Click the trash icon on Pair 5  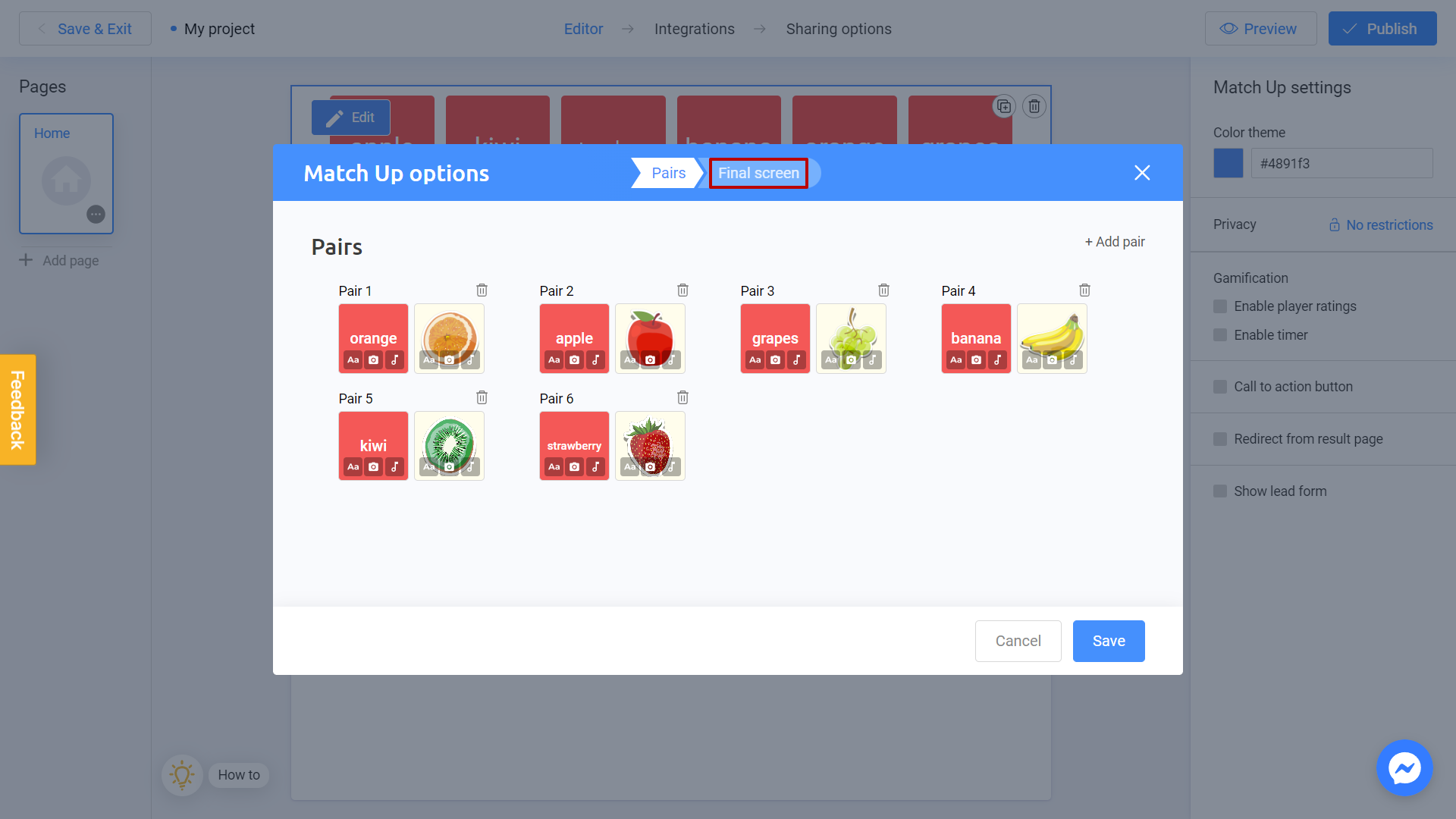point(482,397)
